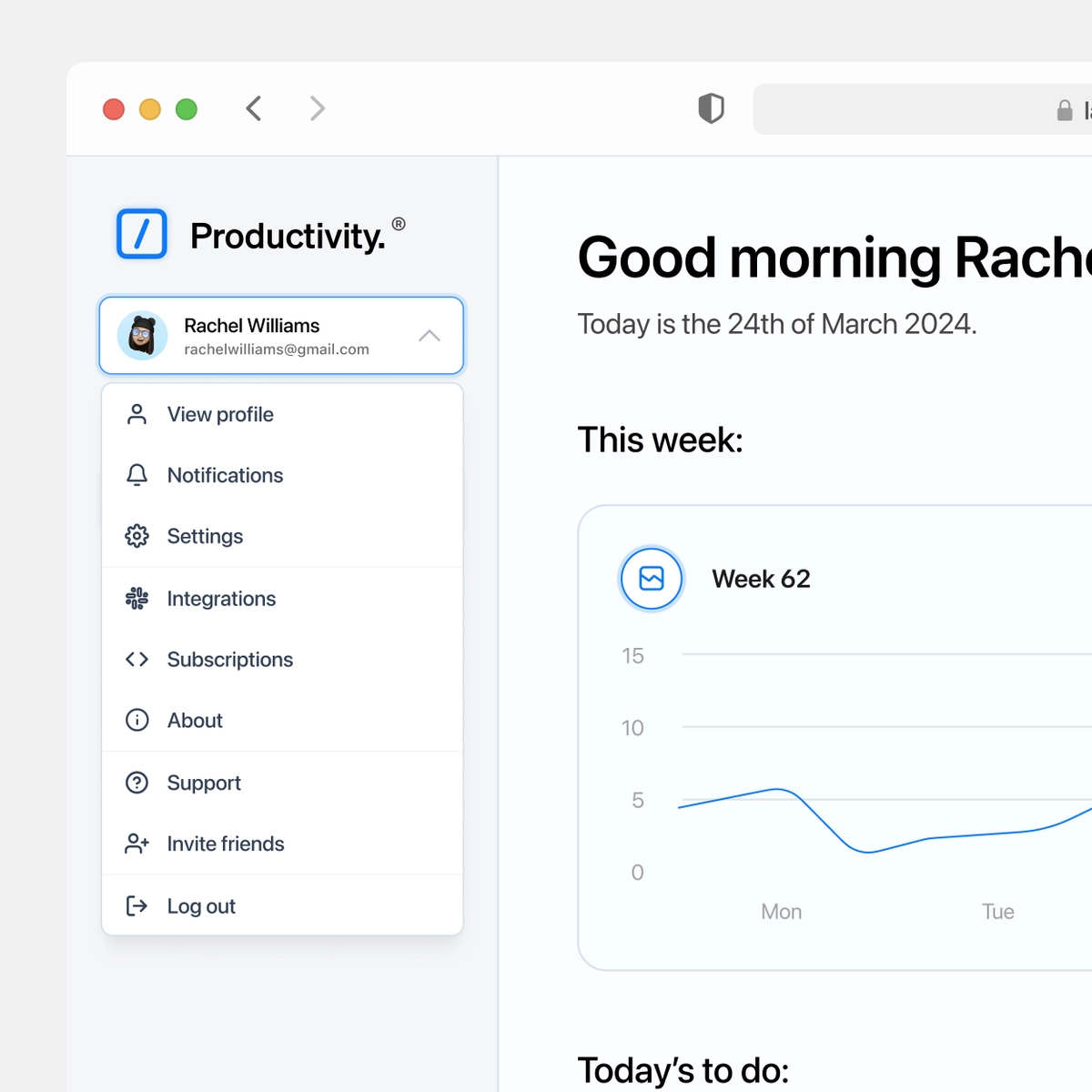The height and width of the screenshot is (1092, 1092).
Task: Click the exit arrow icon beside Log out
Action: pos(136,905)
